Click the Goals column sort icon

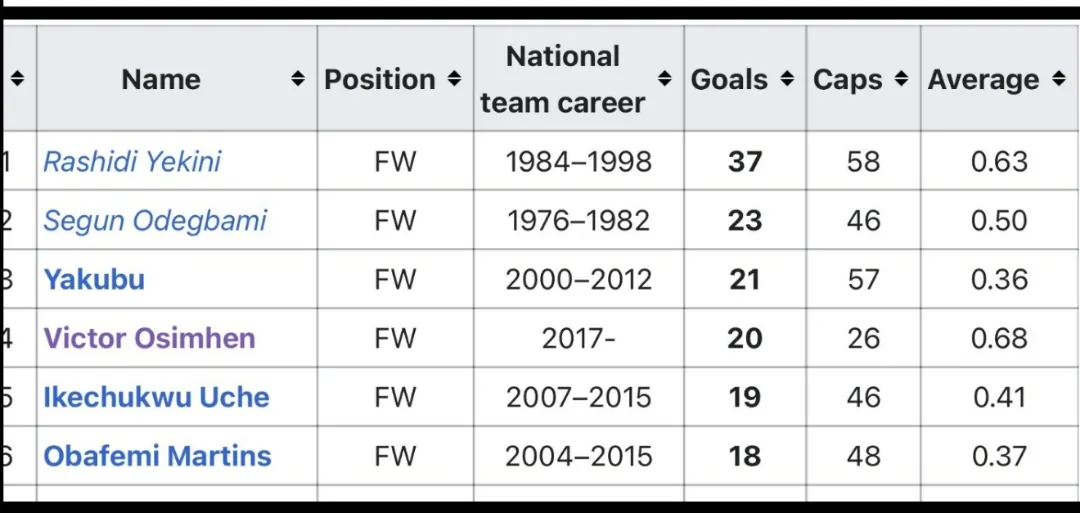tap(787, 79)
